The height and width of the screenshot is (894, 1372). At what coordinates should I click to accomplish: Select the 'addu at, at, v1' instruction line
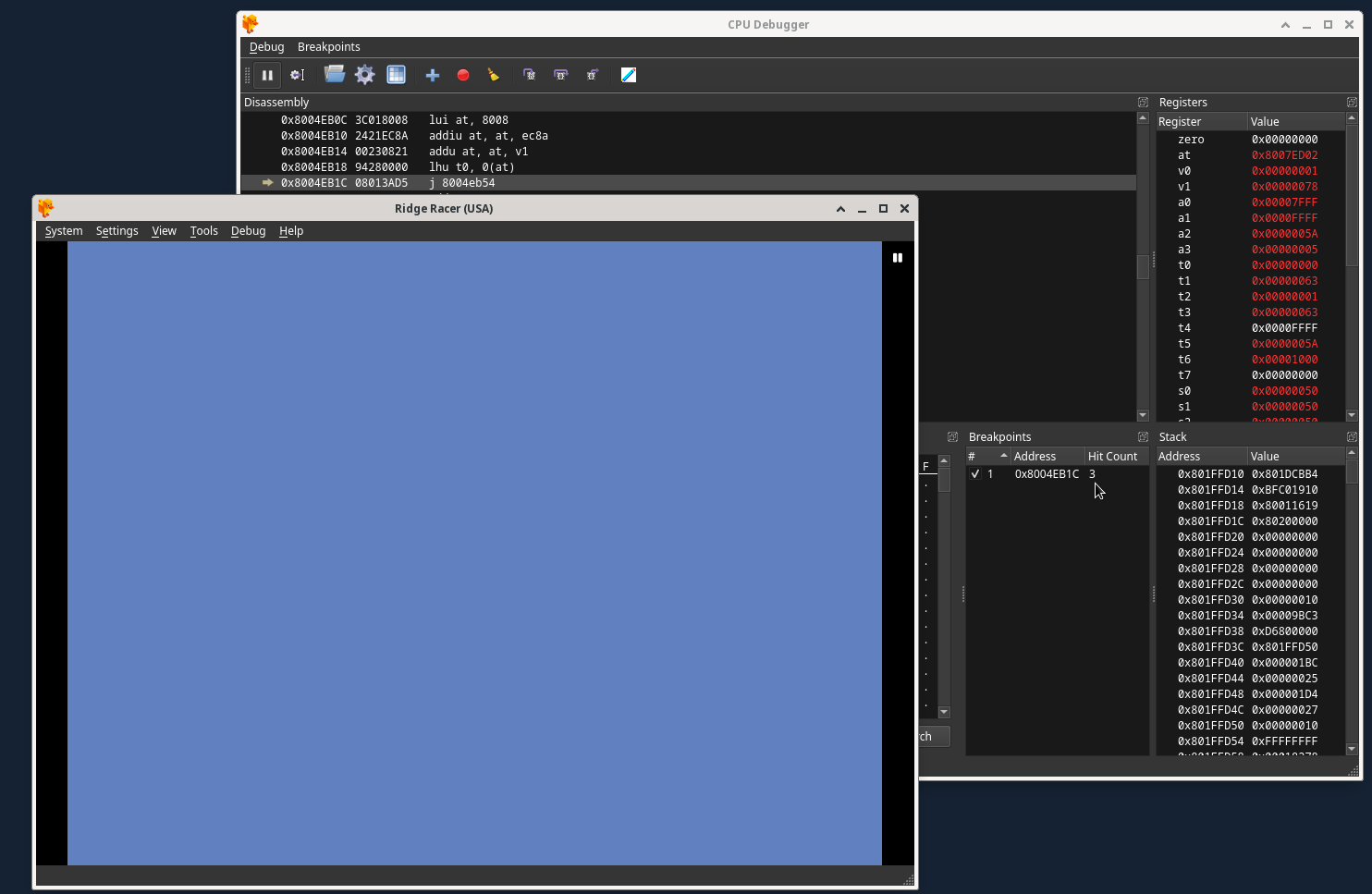[x=688, y=152]
